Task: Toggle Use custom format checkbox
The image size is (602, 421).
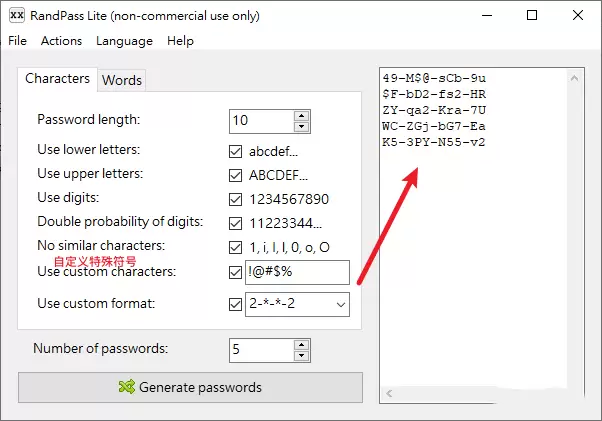Action: coord(235,304)
